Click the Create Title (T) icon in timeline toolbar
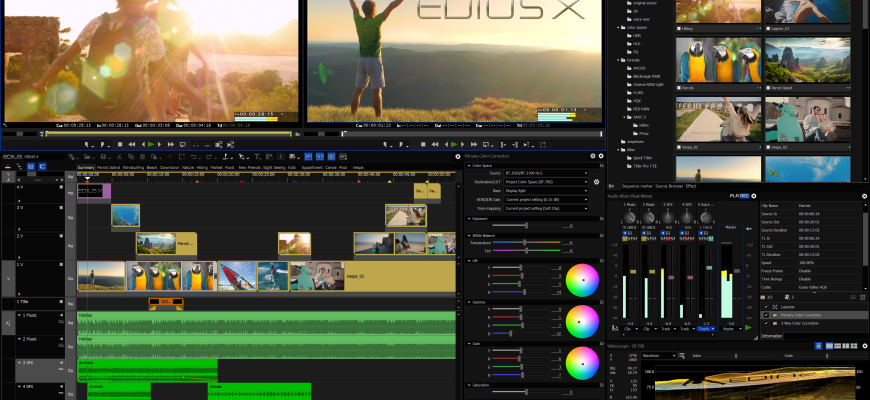Screen dimensions: 870x400 [257, 157]
